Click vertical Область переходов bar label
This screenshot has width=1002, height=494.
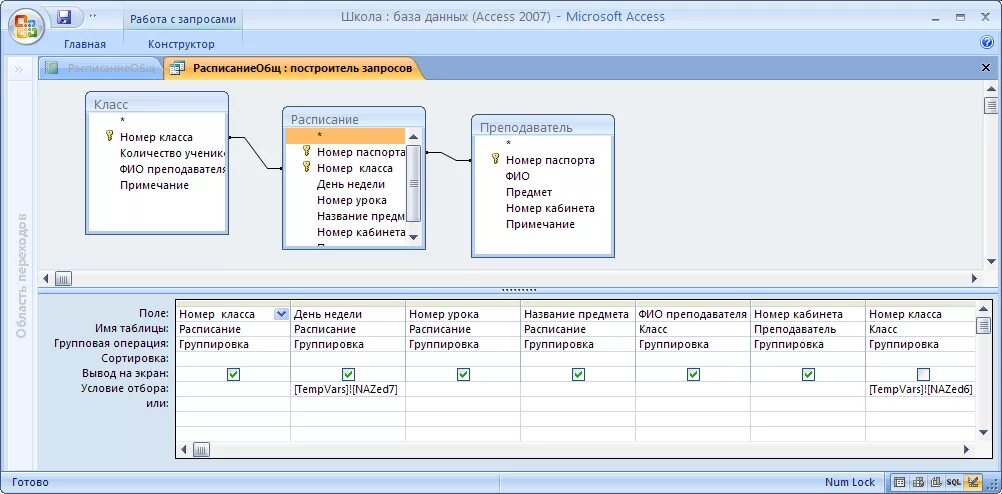[x=22, y=276]
